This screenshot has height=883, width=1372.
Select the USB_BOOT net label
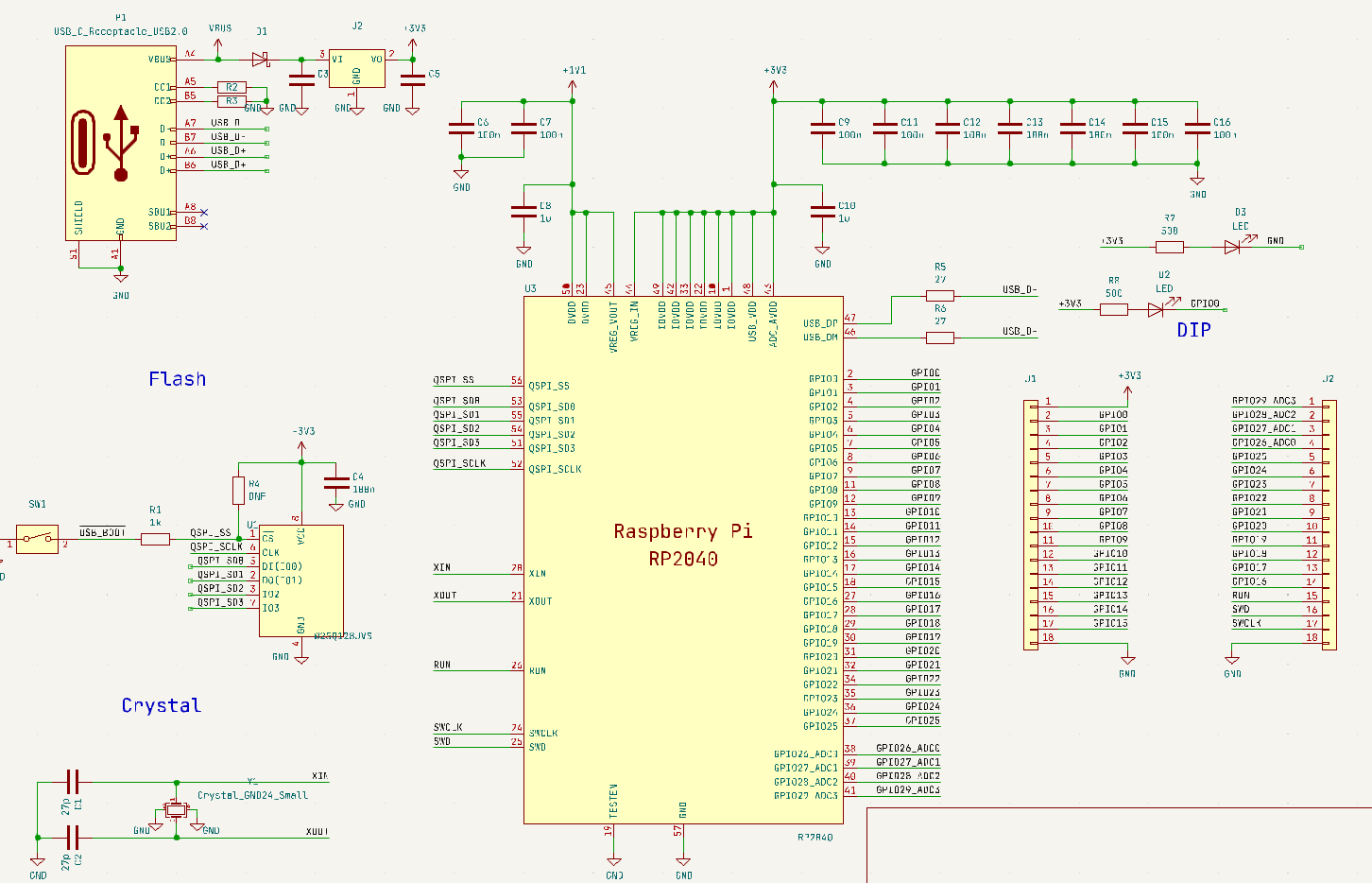(x=102, y=532)
